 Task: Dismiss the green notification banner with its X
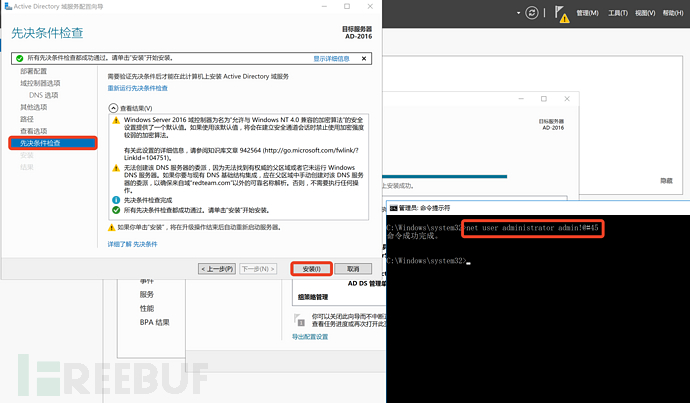(x=364, y=59)
